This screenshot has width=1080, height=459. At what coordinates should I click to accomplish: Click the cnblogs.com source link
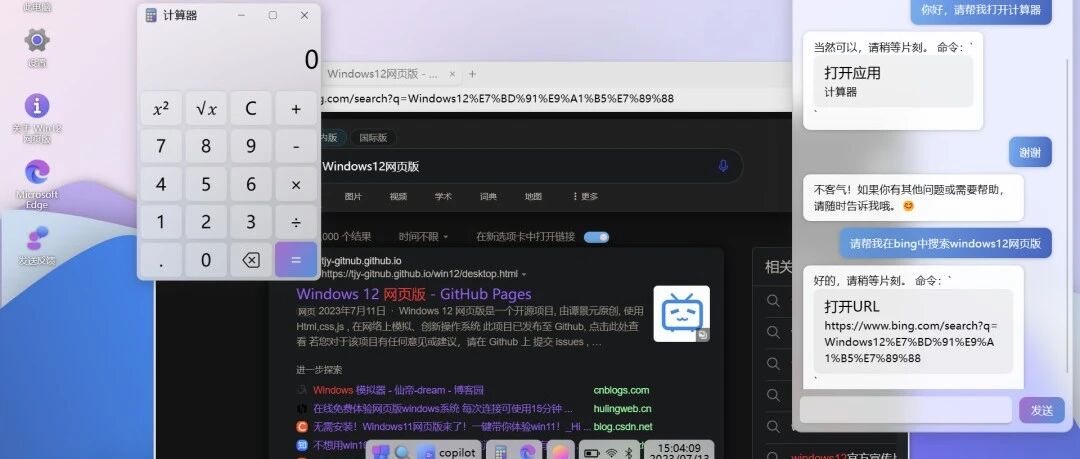[x=621, y=390]
